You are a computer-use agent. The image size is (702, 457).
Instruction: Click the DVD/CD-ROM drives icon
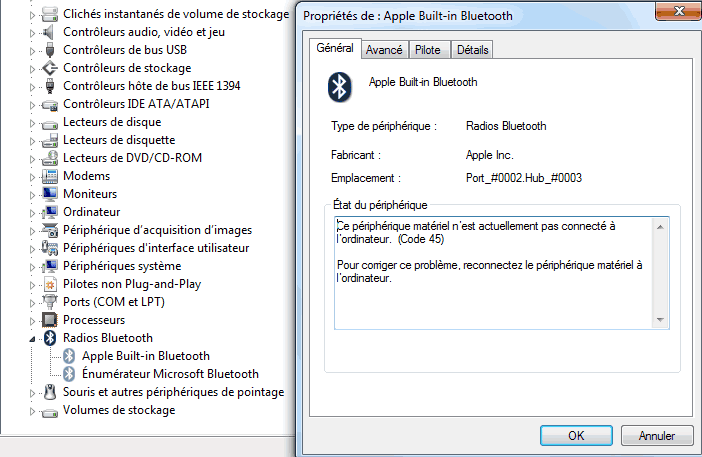click(50, 158)
